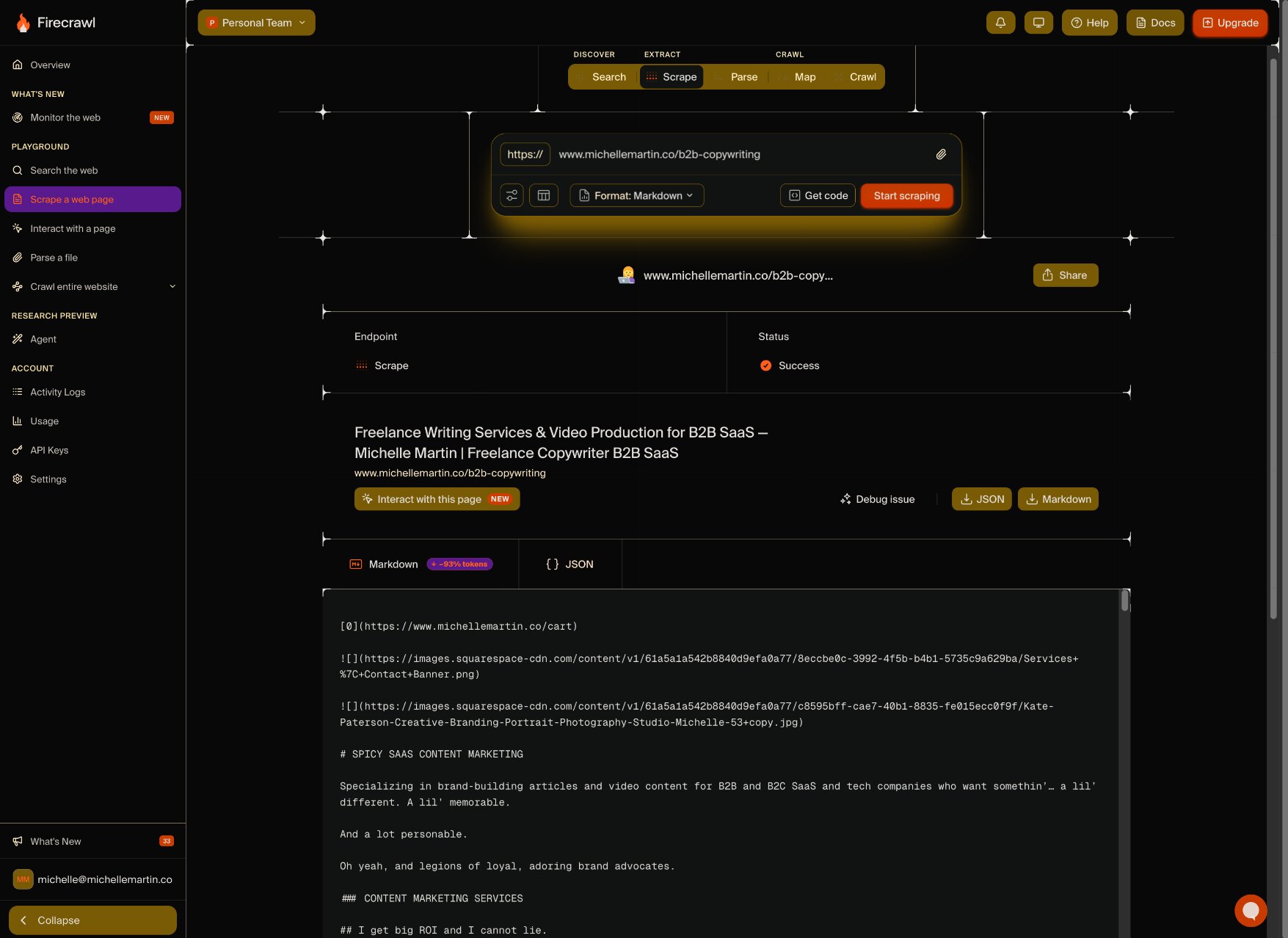Click the Agent wand icon

(x=18, y=339)
